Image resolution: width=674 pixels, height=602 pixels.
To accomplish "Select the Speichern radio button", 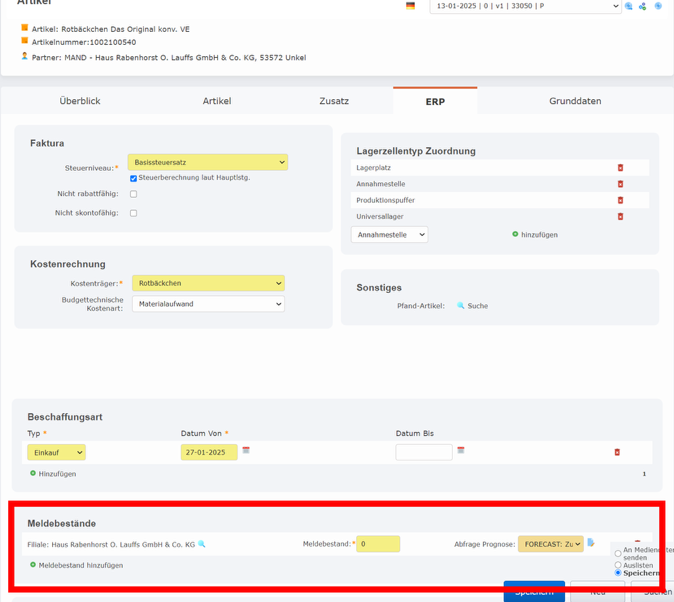I will click(x=618, y=573).
